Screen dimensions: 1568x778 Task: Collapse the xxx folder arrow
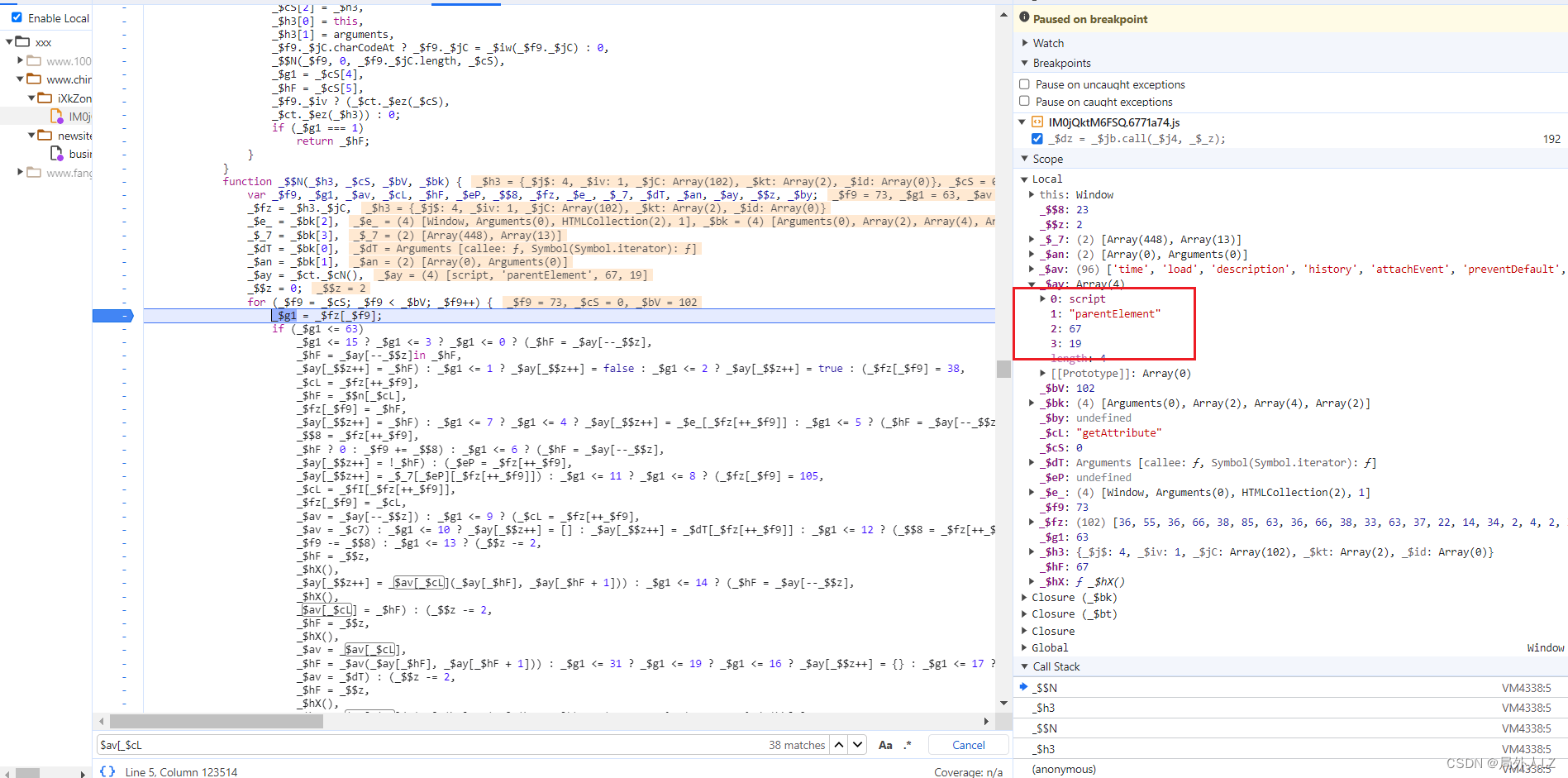pos(9,42)
